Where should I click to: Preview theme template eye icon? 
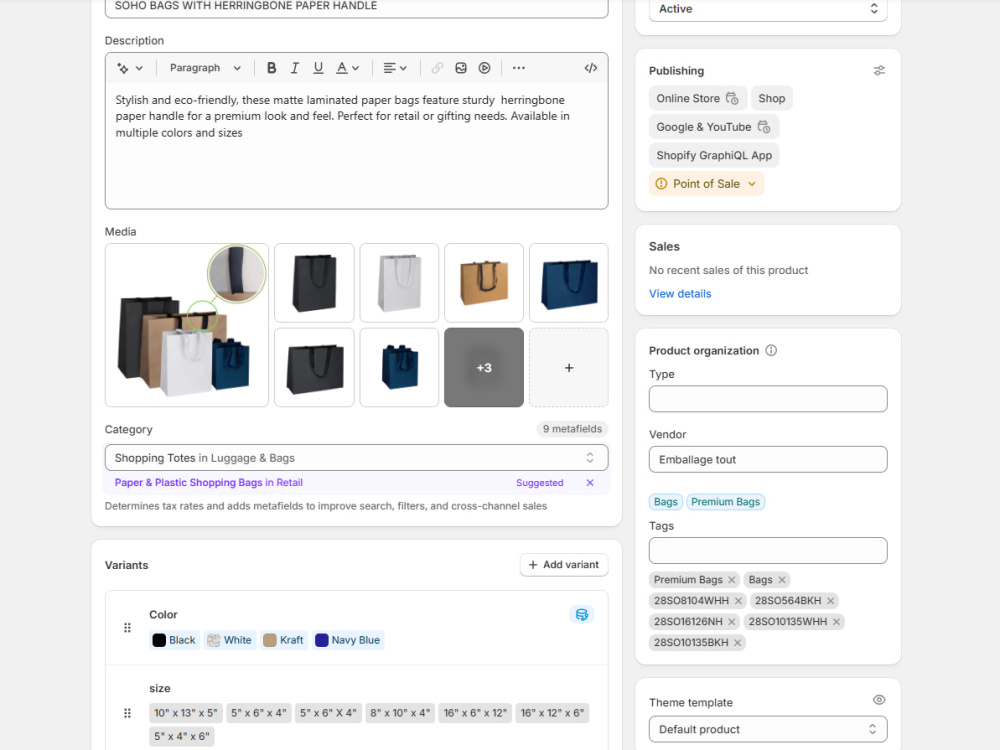tap(879, 700)
